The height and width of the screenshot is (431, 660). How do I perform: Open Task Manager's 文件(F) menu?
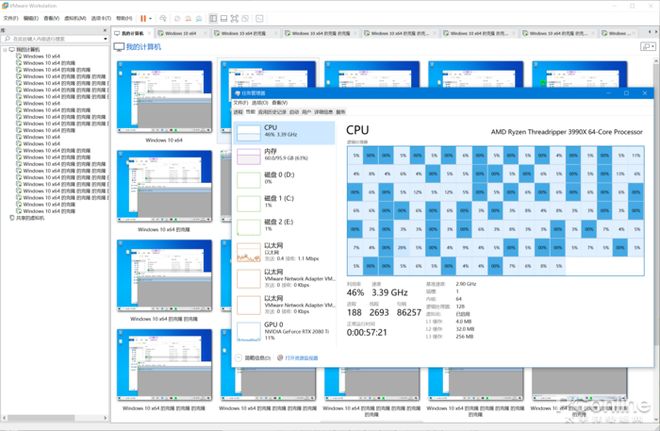tap(241, 103)
